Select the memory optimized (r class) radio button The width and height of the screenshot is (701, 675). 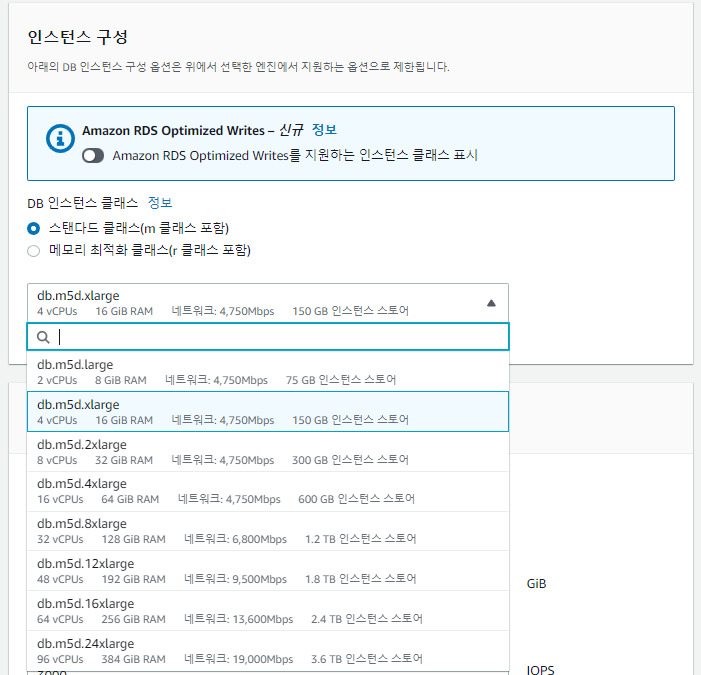[x=34, y=250]
